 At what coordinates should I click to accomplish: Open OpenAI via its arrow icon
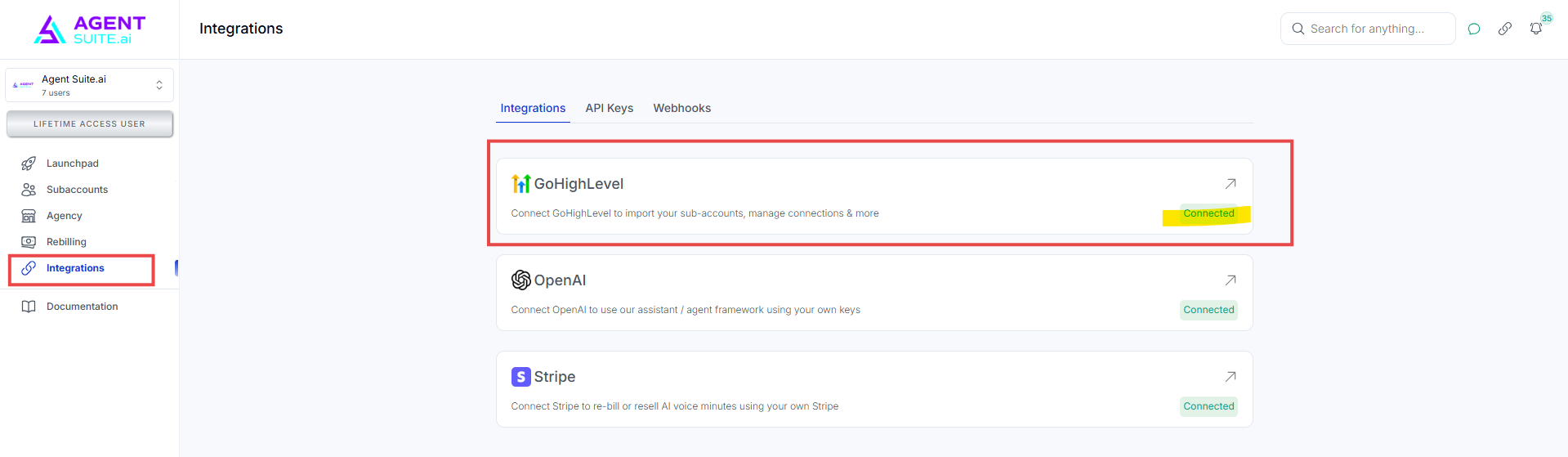1231,280
